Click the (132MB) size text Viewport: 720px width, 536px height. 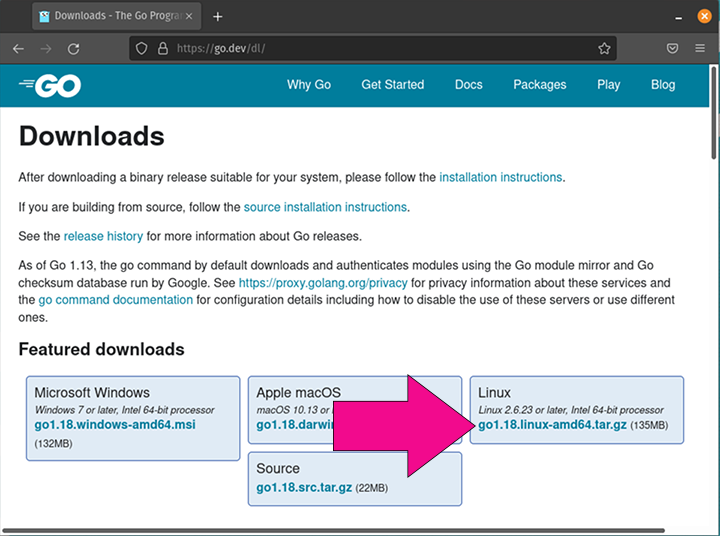[x=53, y=444]
